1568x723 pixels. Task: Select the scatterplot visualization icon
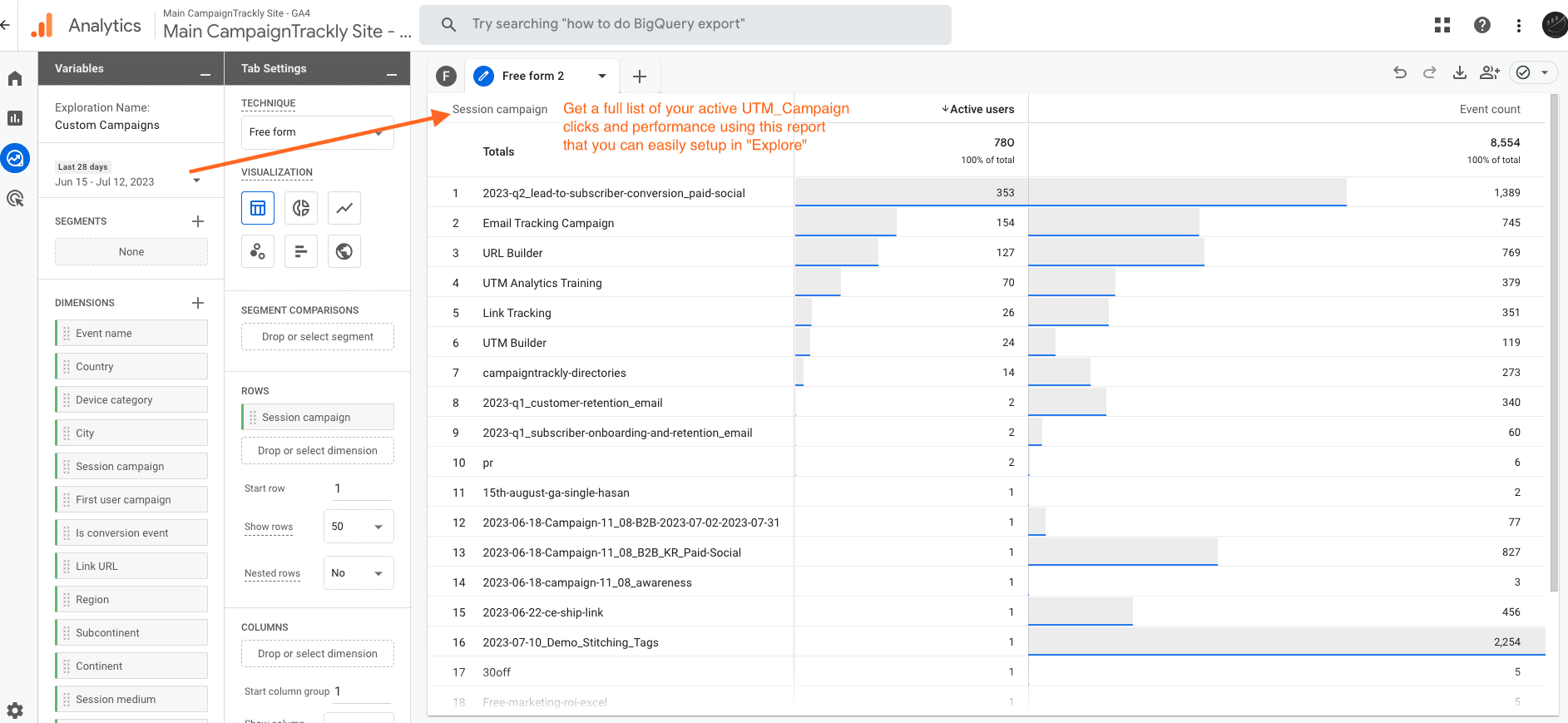point(258,251)
